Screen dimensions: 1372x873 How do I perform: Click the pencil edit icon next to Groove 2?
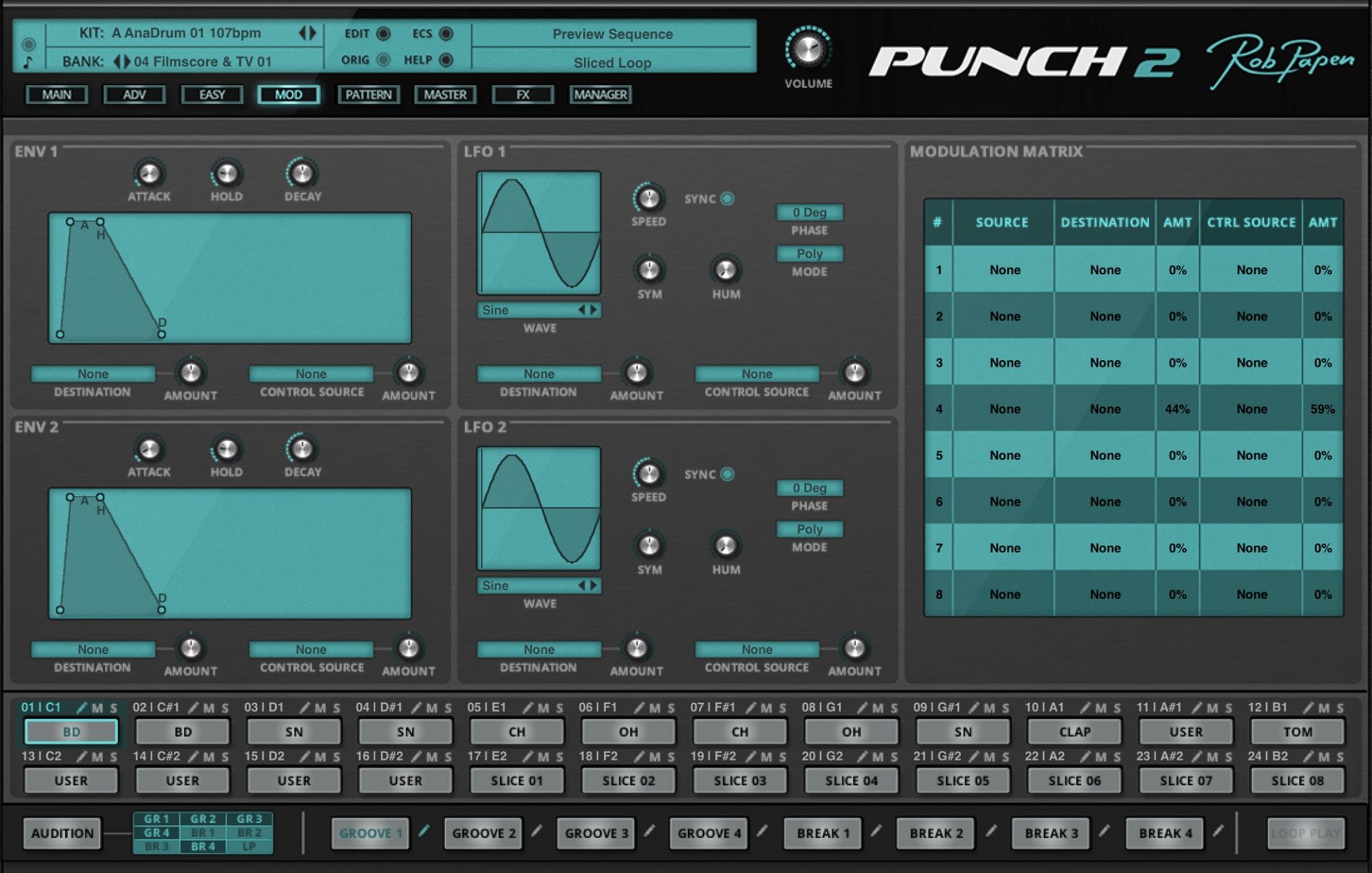[537, 830]
